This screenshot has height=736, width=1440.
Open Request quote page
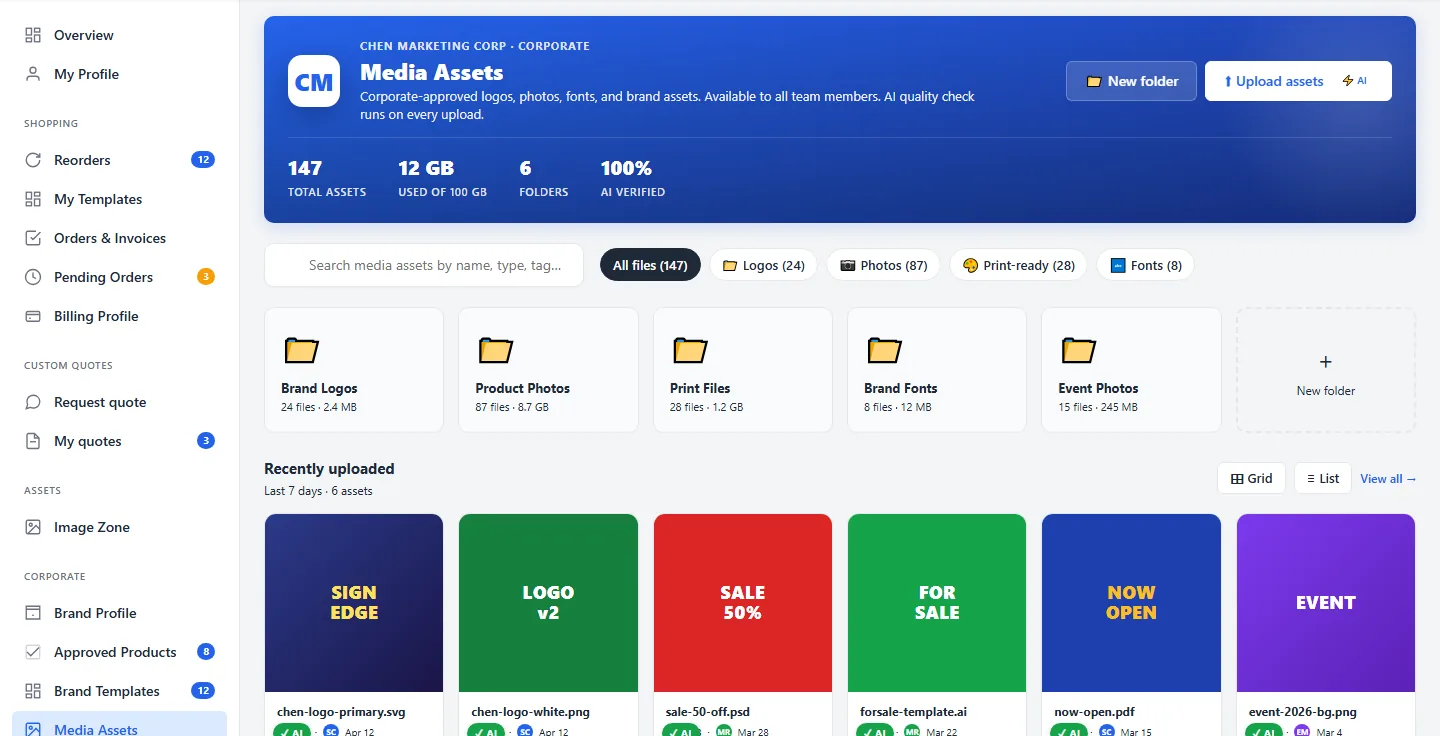120,402
